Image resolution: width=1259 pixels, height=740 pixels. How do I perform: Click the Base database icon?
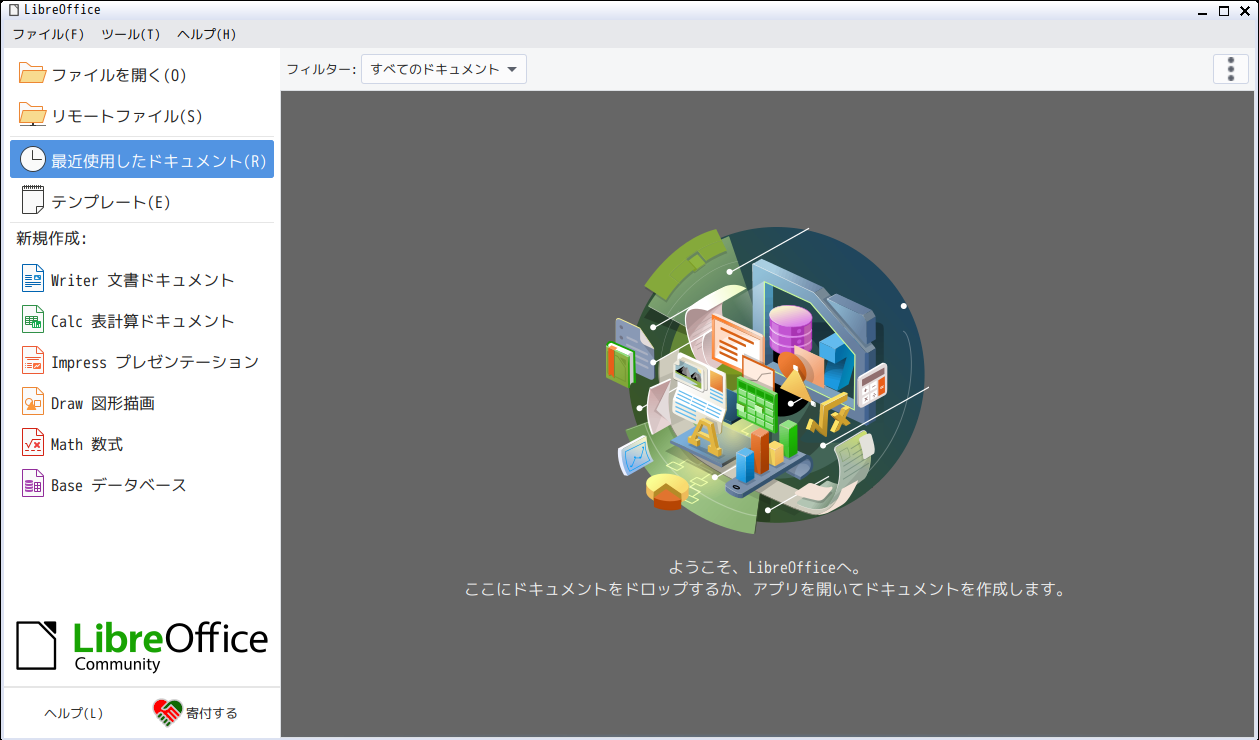(33, 484)
